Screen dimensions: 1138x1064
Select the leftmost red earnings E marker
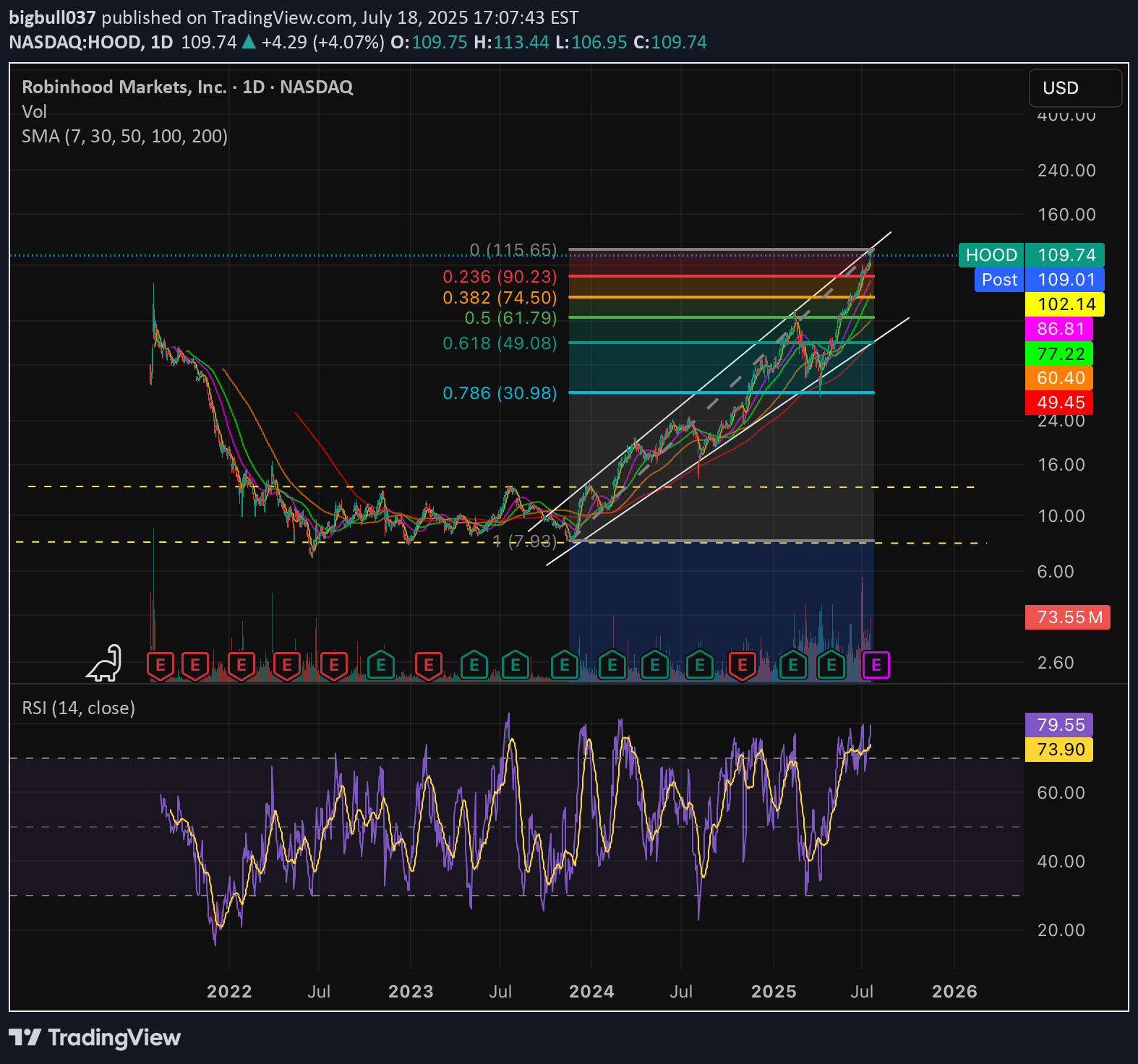(x=160, y=665)
